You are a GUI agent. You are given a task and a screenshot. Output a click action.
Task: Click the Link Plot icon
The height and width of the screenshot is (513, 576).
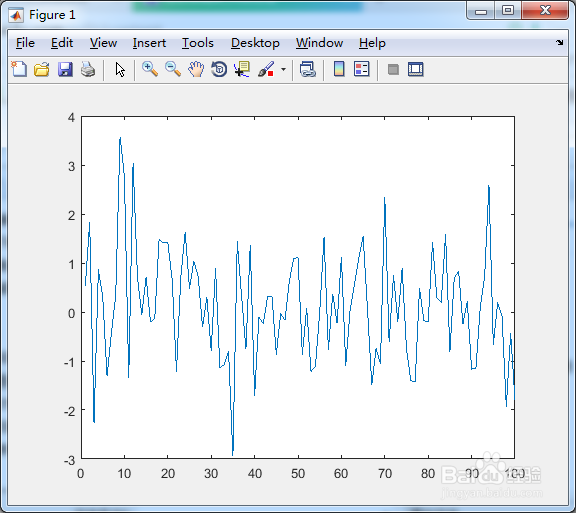[308, 69]
